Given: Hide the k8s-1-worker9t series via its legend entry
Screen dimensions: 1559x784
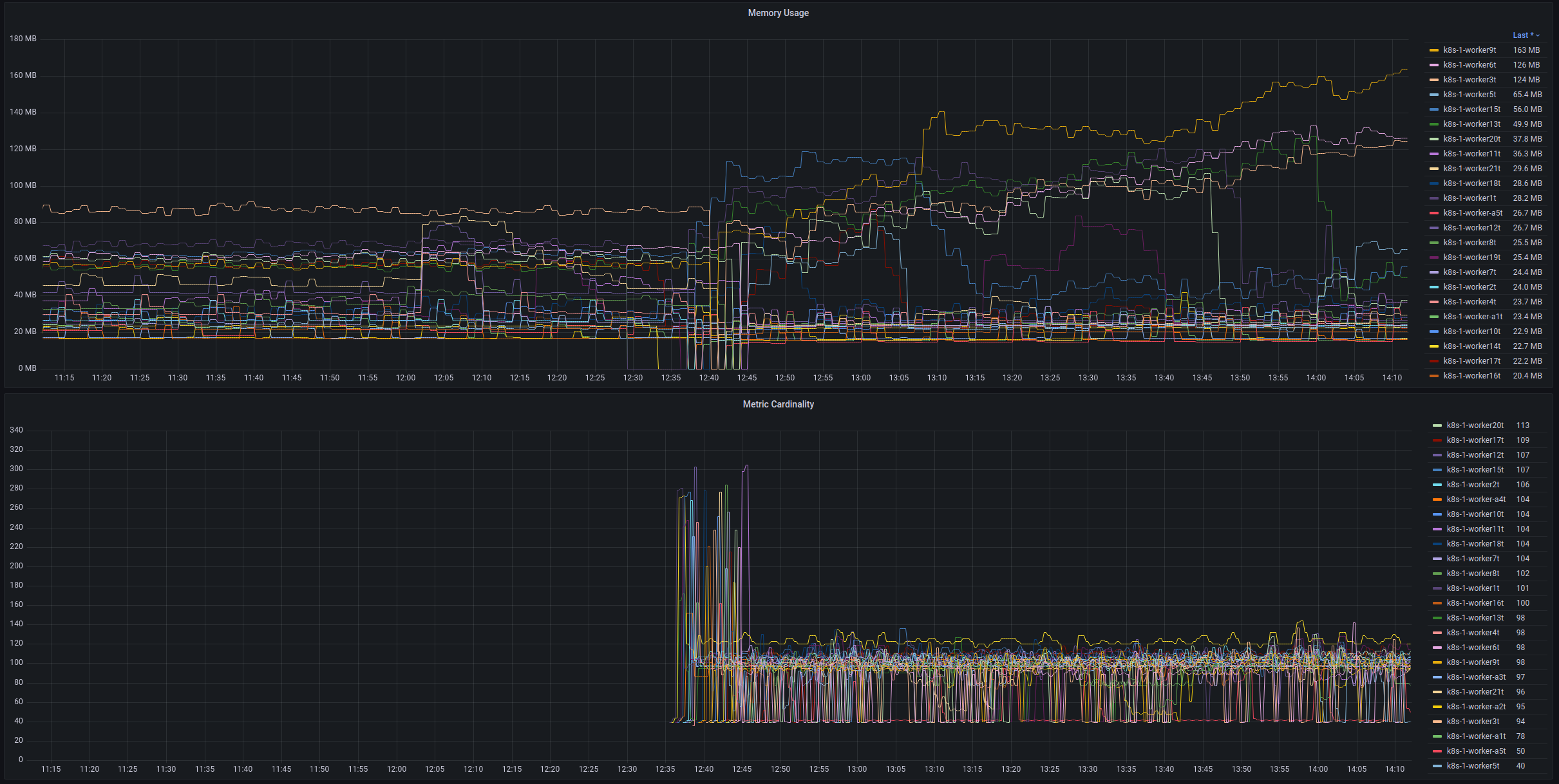Looking at the screenshot, I should coord(1471,50).
